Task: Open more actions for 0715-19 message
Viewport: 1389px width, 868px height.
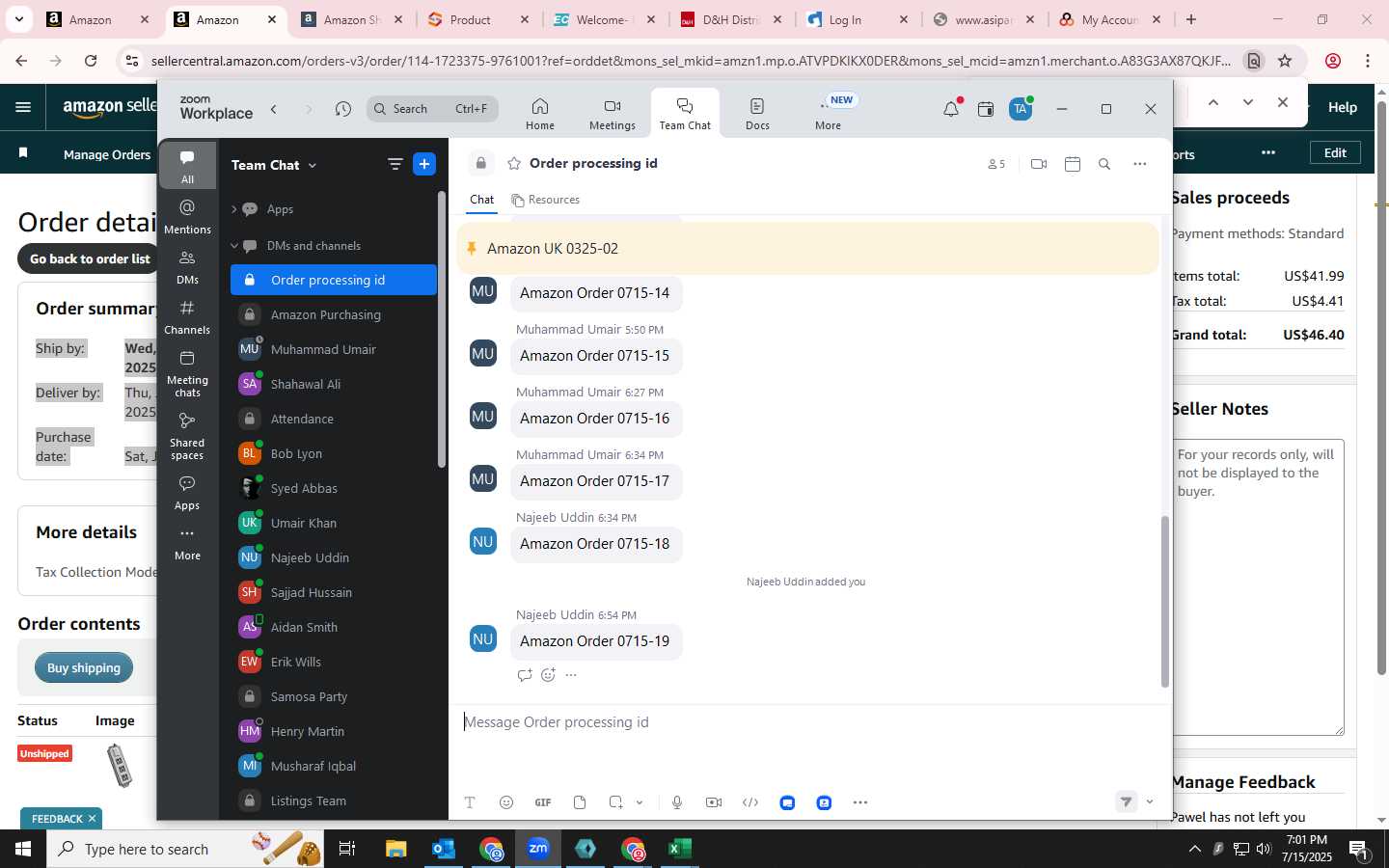Action: click(x=571, y=675)
